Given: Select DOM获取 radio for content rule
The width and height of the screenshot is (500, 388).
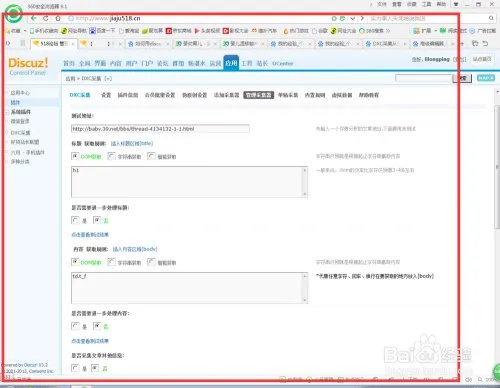Looking at the screenshot, I should [75, 262].
